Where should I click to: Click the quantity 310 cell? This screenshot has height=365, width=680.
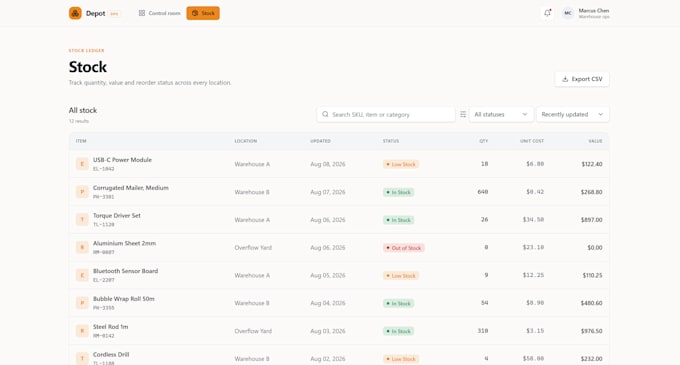[x=483, y=331]
